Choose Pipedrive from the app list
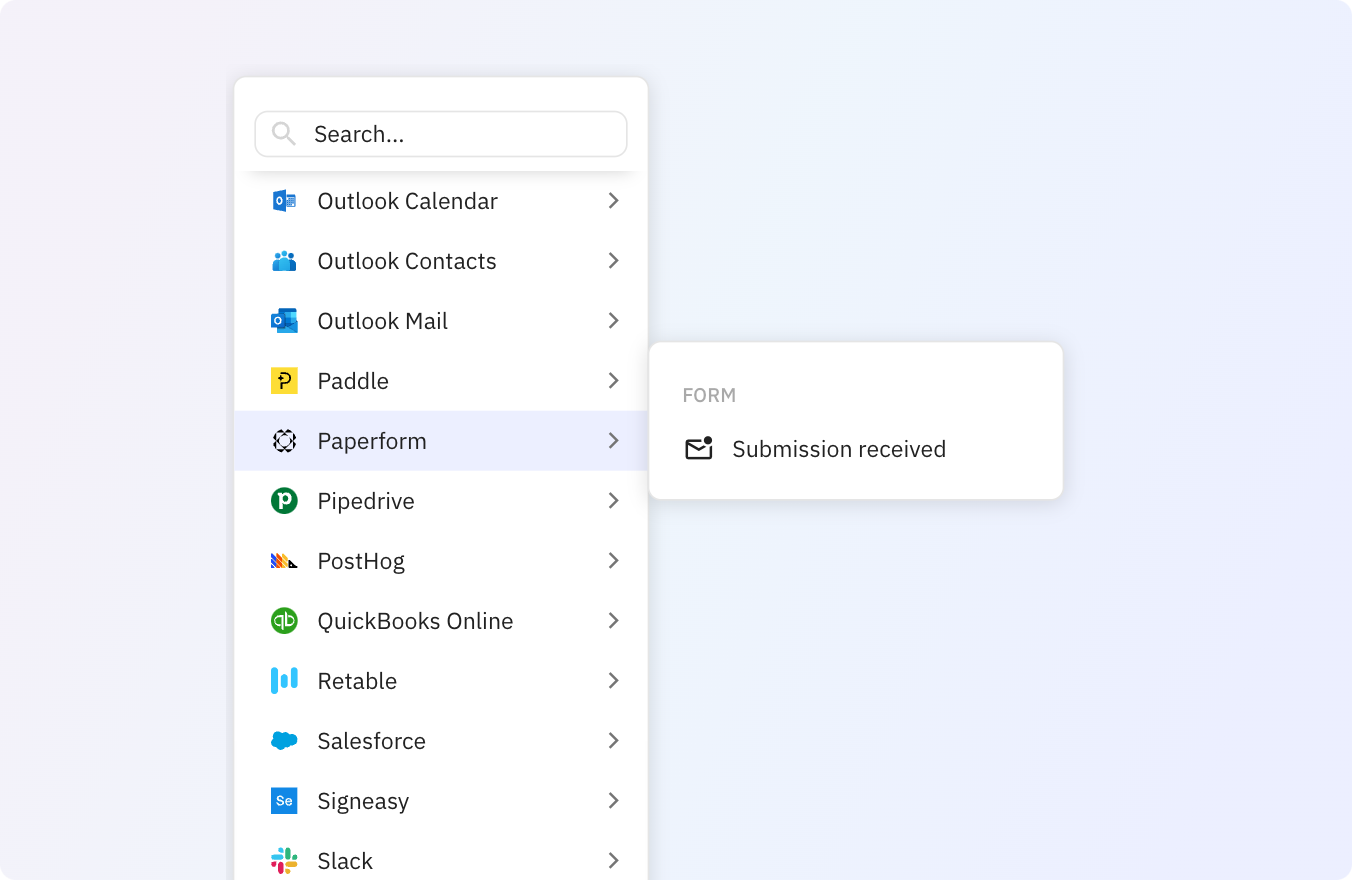The width and height of the screenshot is (1352, 880). point(441,501)
